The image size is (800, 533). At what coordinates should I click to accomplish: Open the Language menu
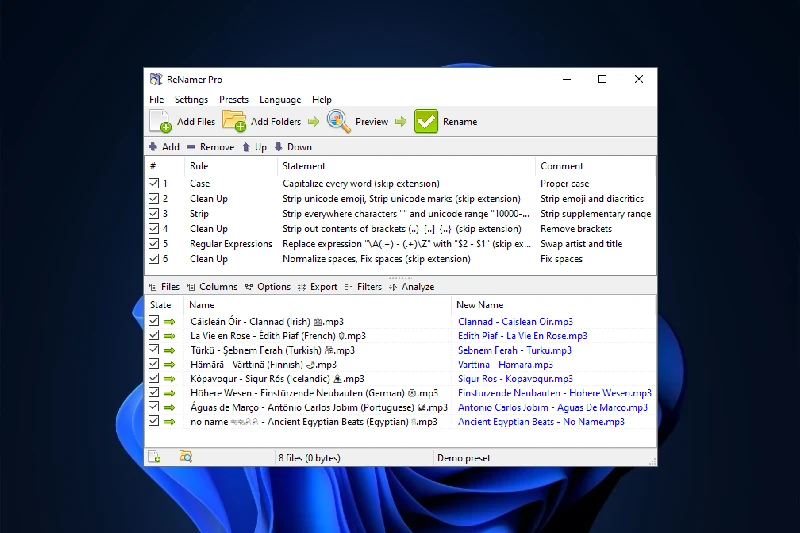280,99
